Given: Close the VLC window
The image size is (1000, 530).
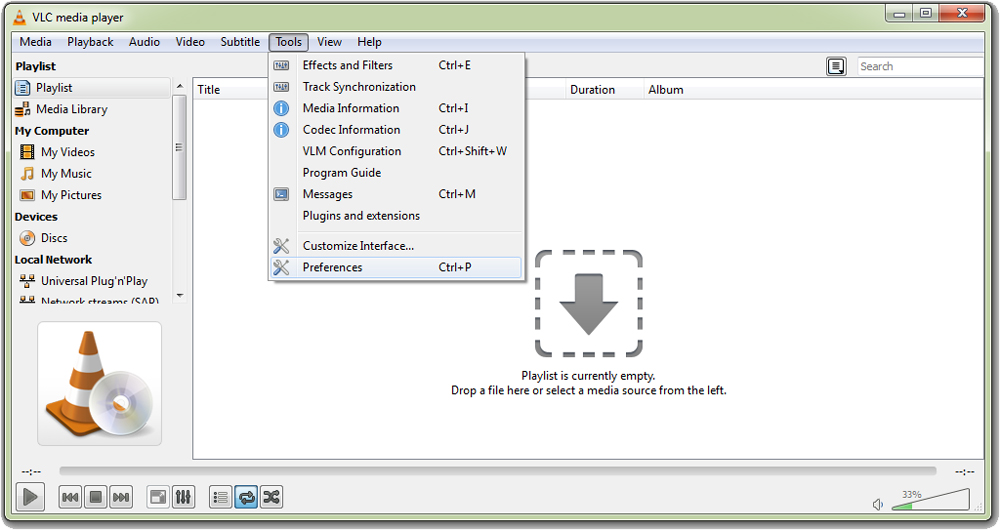Looking at the screenshot, I should (x=963, y=14).
